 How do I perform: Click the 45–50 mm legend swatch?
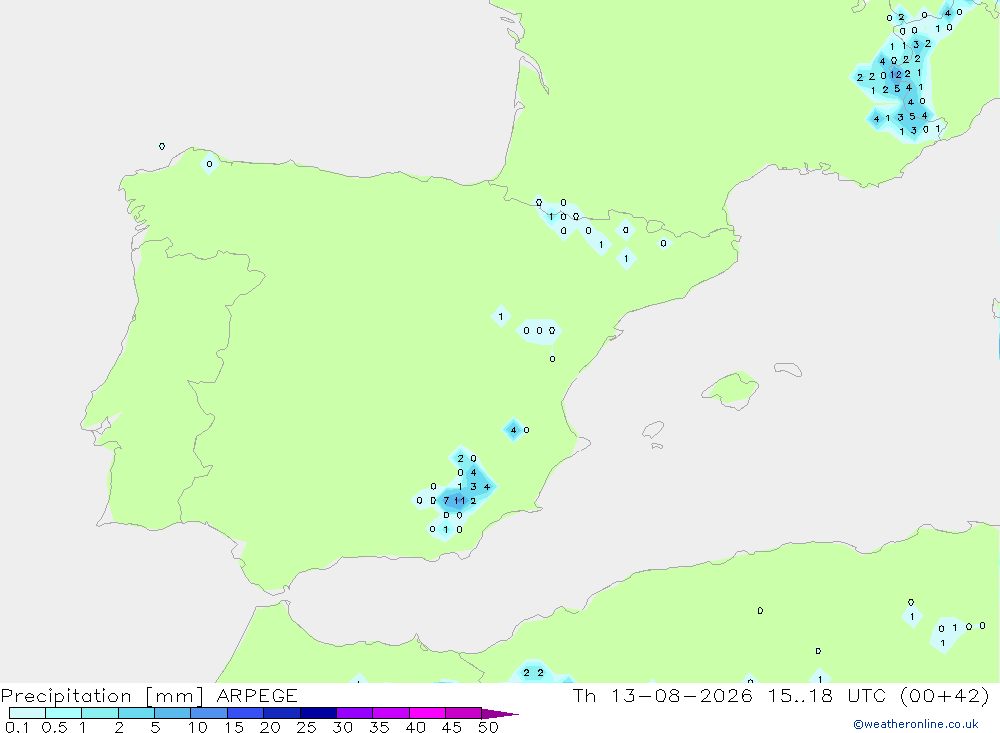(x=464, y=713)
